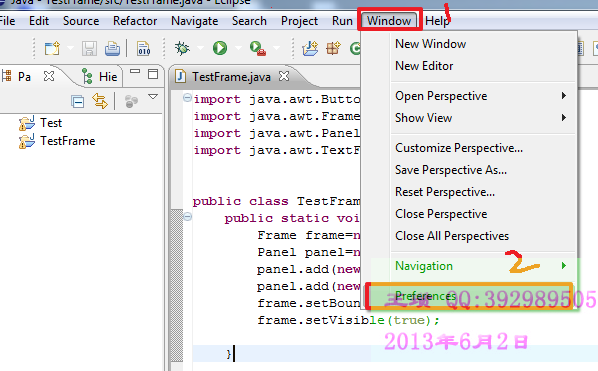Close the Package Explorer view tab

(49, 76)
